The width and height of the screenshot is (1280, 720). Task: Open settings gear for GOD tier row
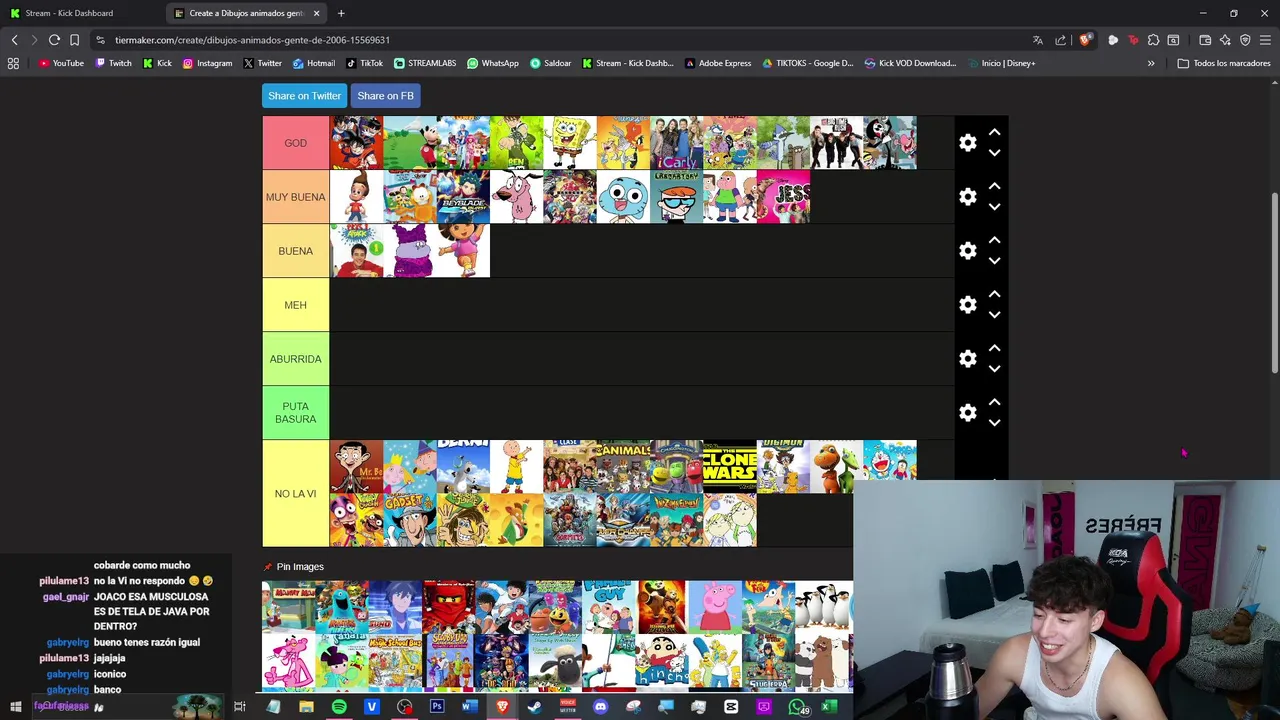pyautogui.click(x=967, y=143)
